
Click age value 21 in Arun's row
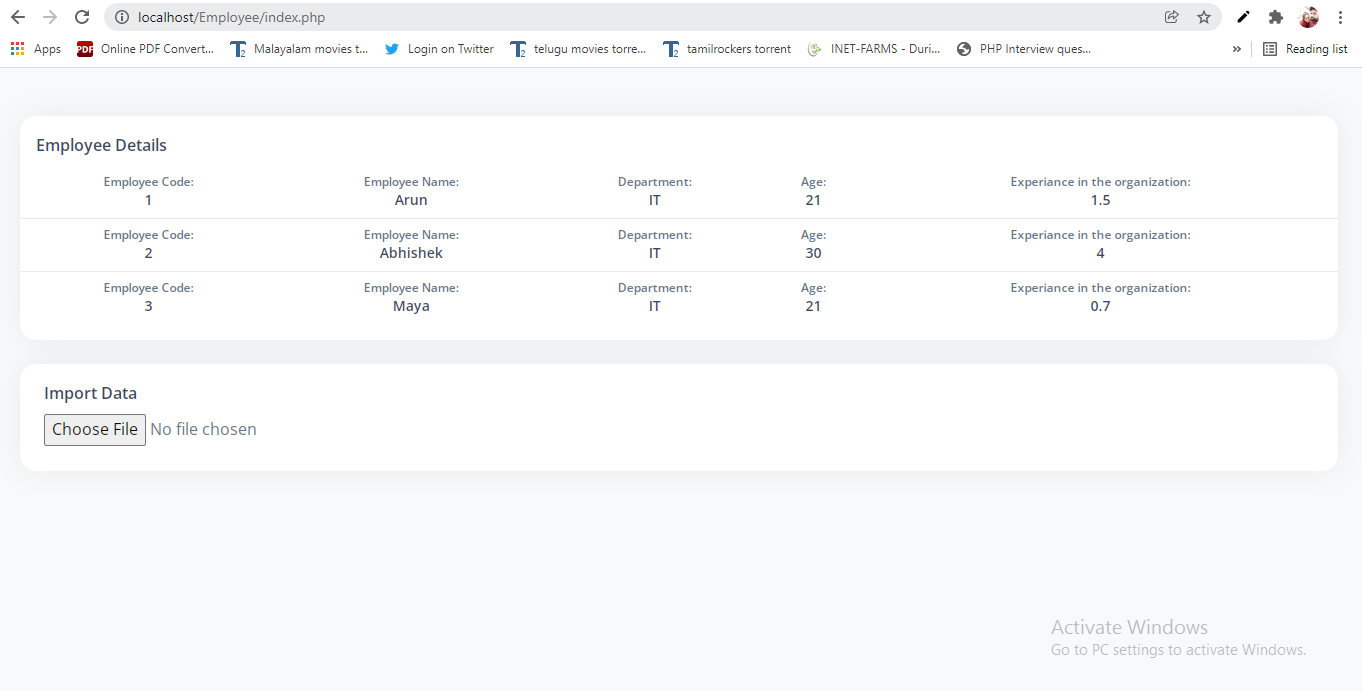[x=813, y=200]
